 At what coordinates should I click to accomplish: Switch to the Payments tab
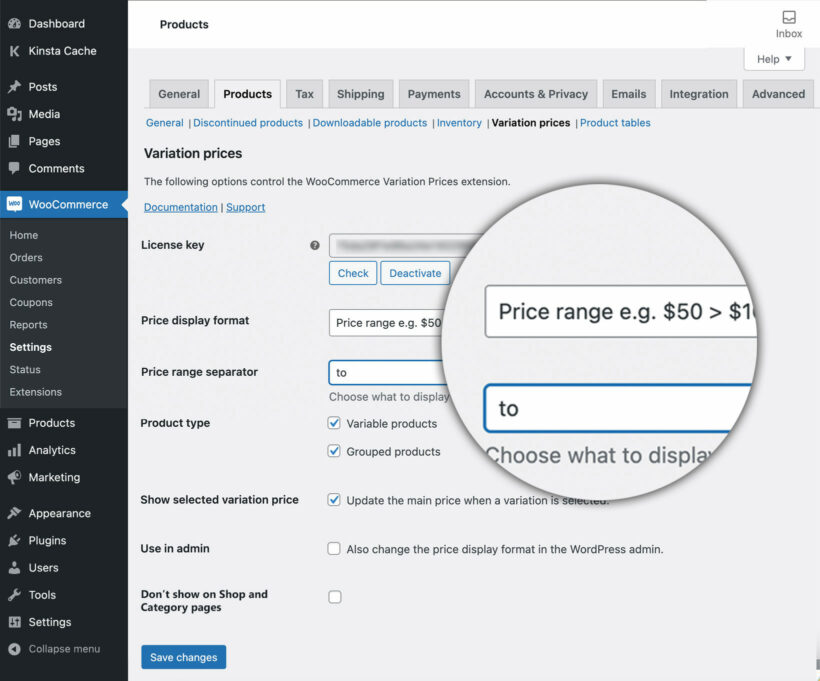click(434, 94)
